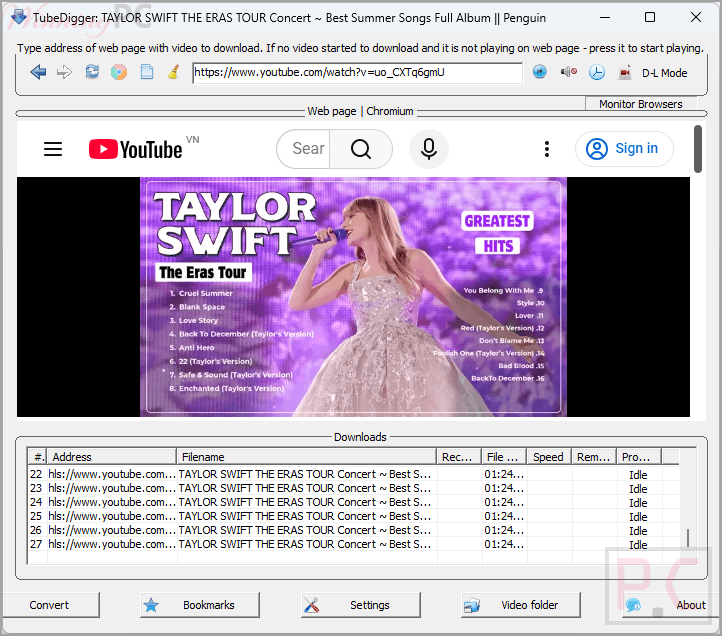The width and height of the screenshot is (722, 636).
Task: Click the blank page icon in toolbar
Action: pyautogui.click(x=147, y=72)
